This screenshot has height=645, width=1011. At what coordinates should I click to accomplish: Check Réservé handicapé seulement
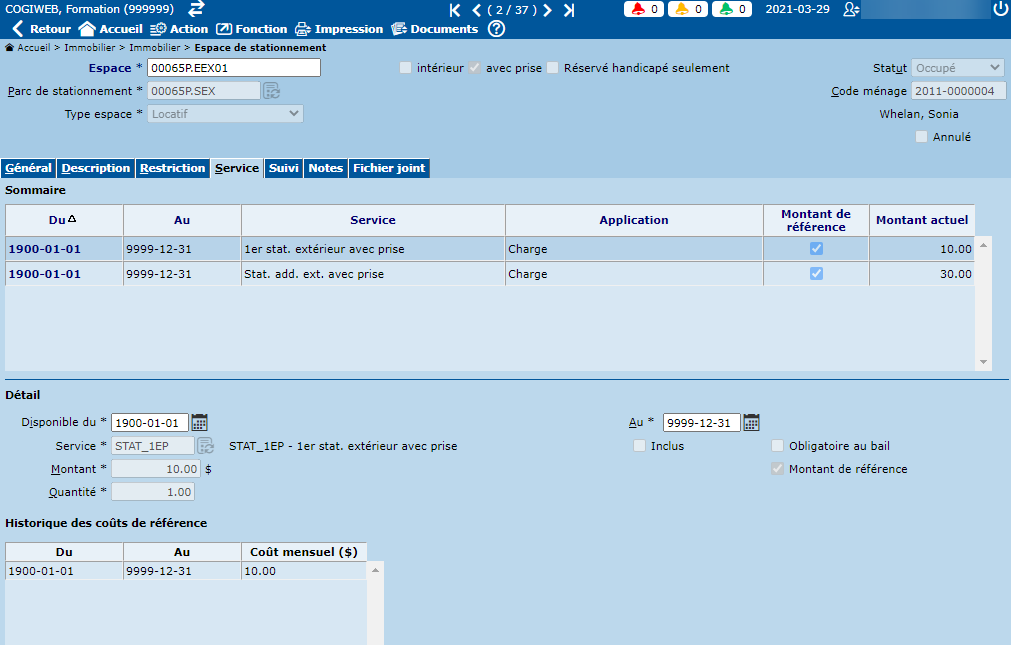(552, 68)
